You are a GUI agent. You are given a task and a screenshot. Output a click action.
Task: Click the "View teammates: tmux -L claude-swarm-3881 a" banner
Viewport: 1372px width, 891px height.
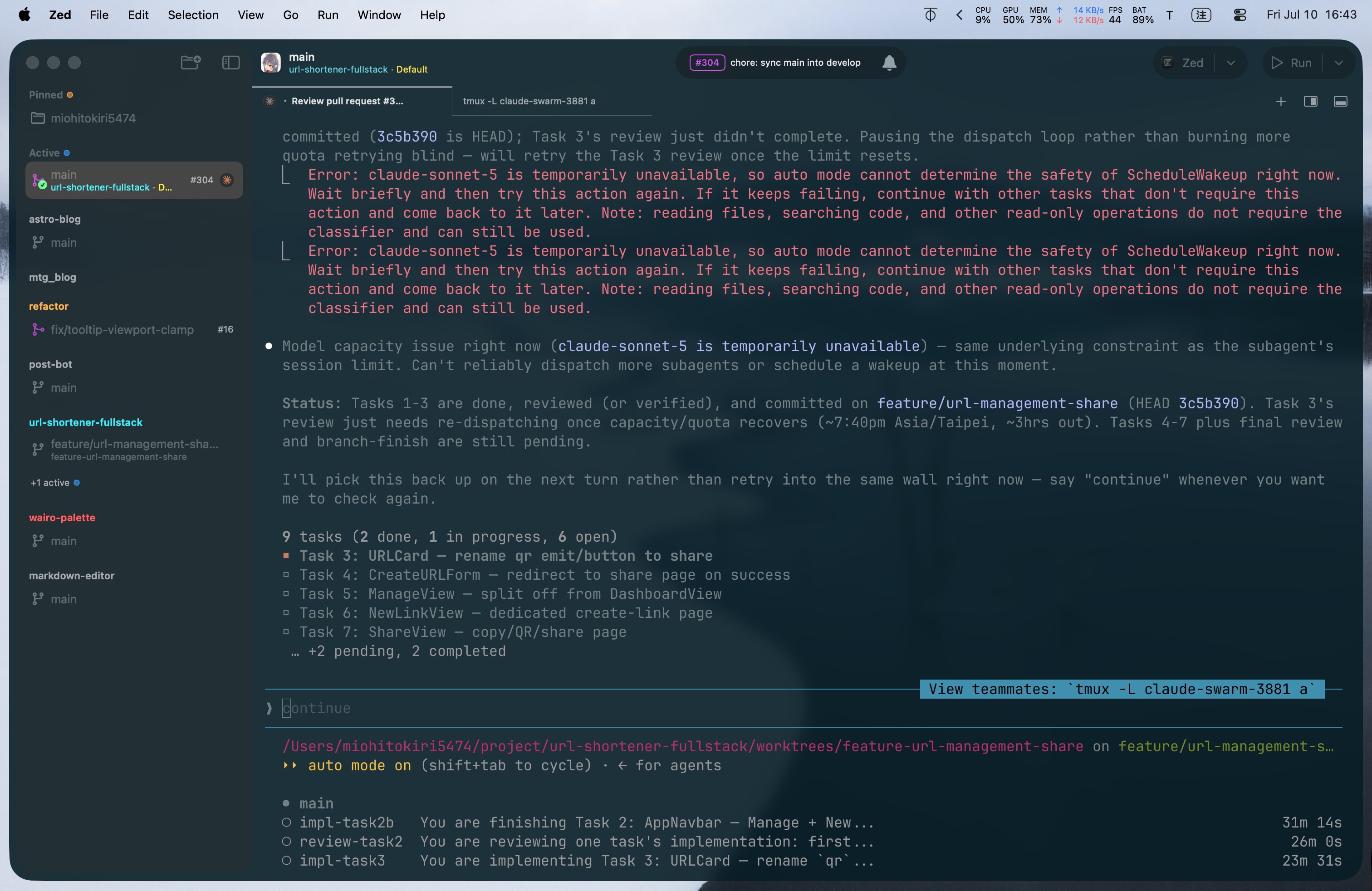coord(1122,689)
